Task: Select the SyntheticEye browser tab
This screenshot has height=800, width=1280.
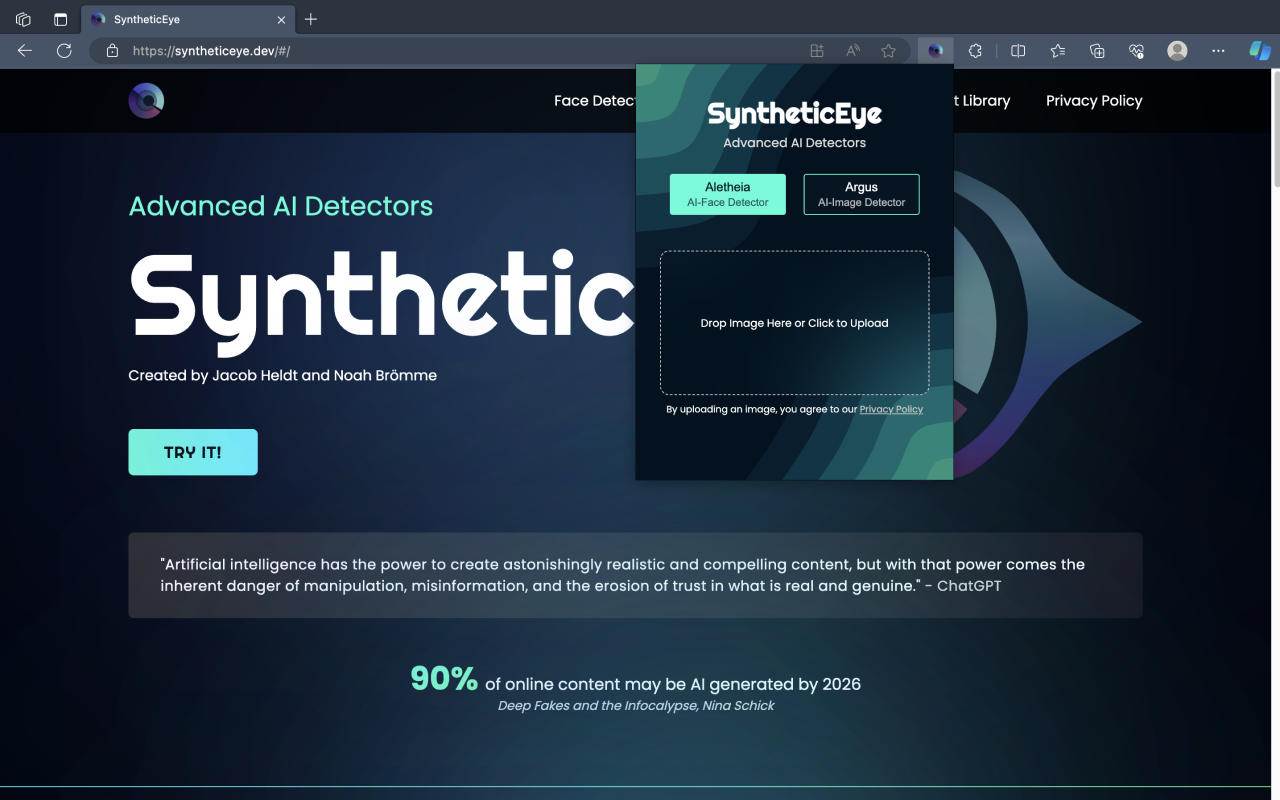Action: (x=186, y=19)
